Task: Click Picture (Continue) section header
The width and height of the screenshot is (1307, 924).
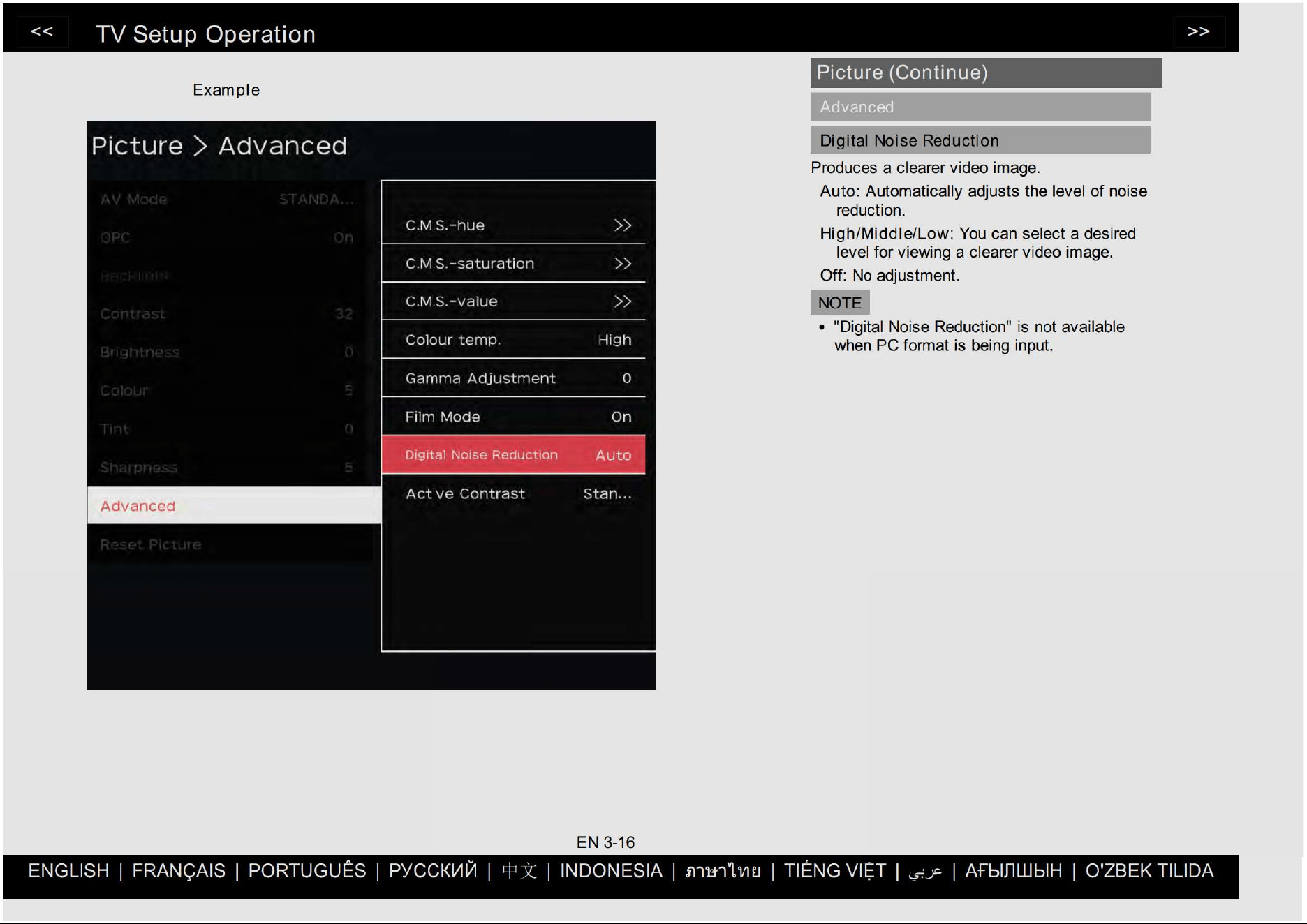Action: click(986, 73)
